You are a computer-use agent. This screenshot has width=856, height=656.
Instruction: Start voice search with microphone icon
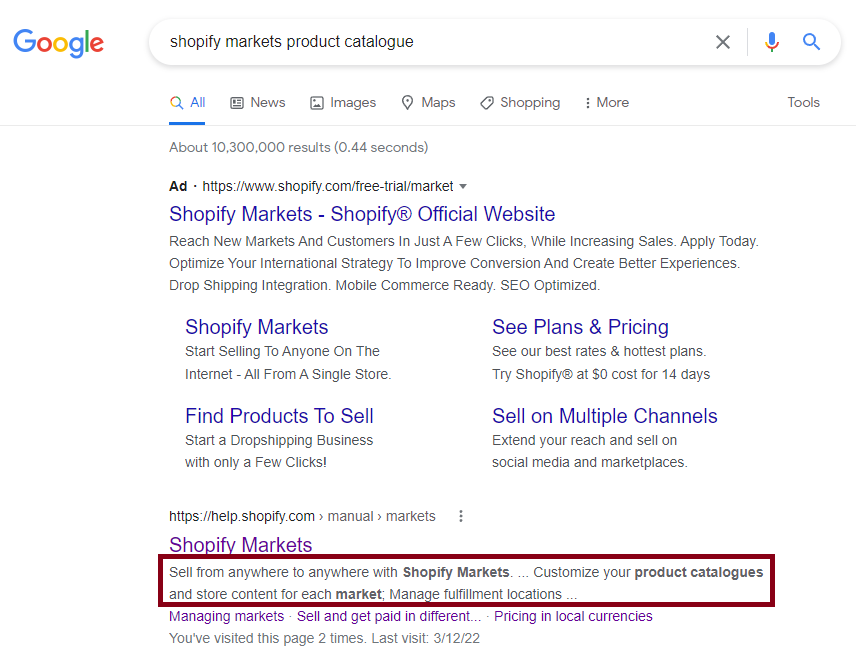[771, 42]
